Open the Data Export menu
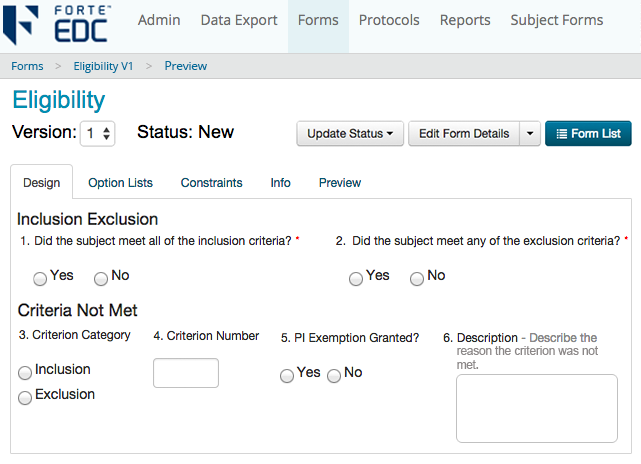The image size is (641, 464). [239, 20]
